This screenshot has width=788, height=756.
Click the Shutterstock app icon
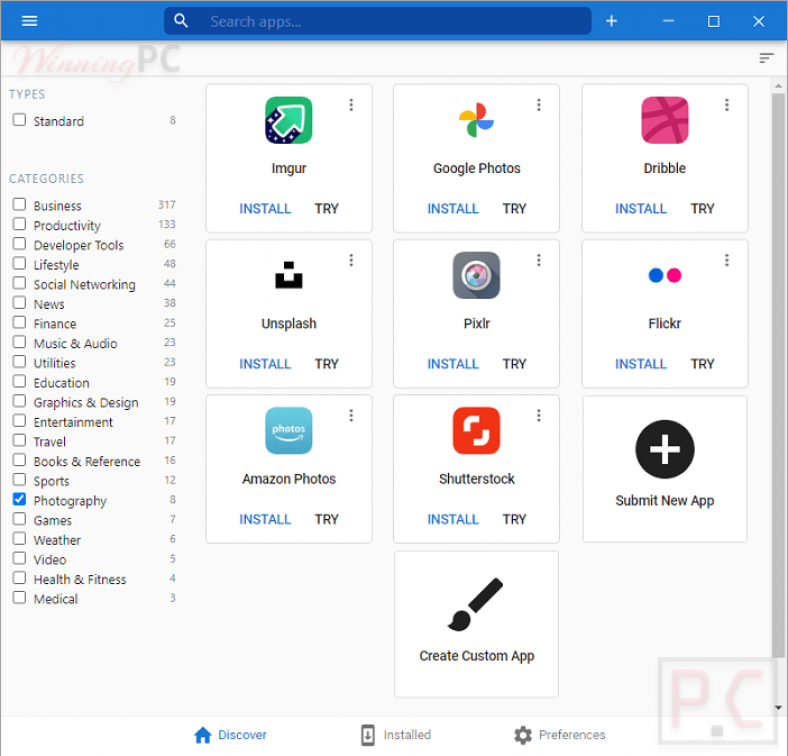[x=476, y=430]
